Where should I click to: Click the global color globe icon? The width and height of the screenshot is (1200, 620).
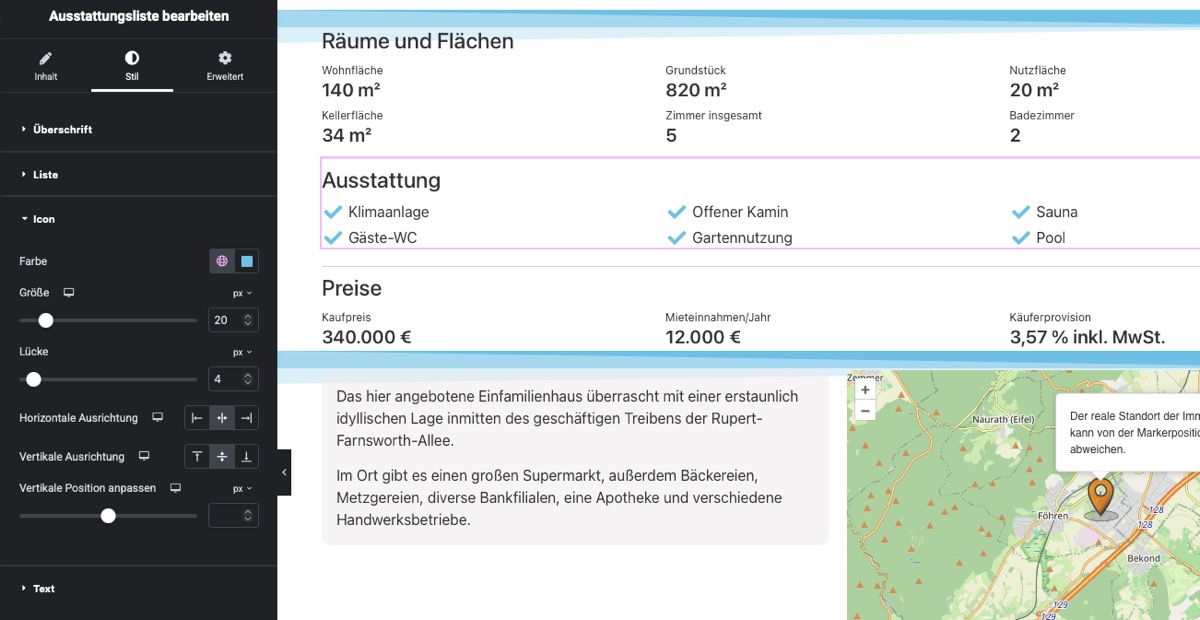click(x=222, y=261)
